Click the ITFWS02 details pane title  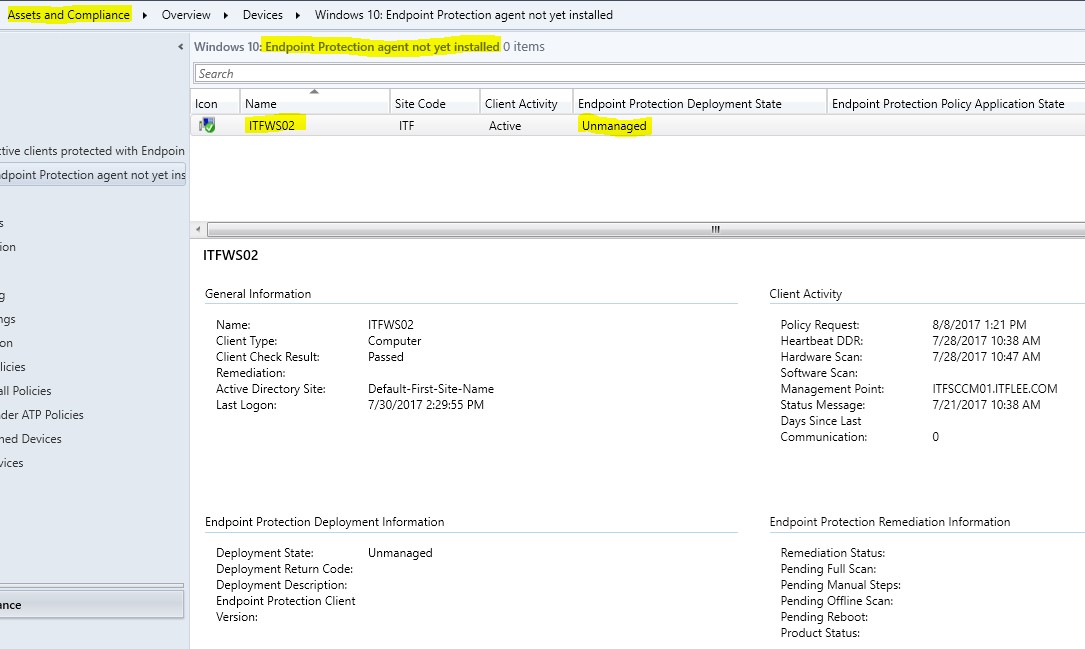[x=230, y=255]
